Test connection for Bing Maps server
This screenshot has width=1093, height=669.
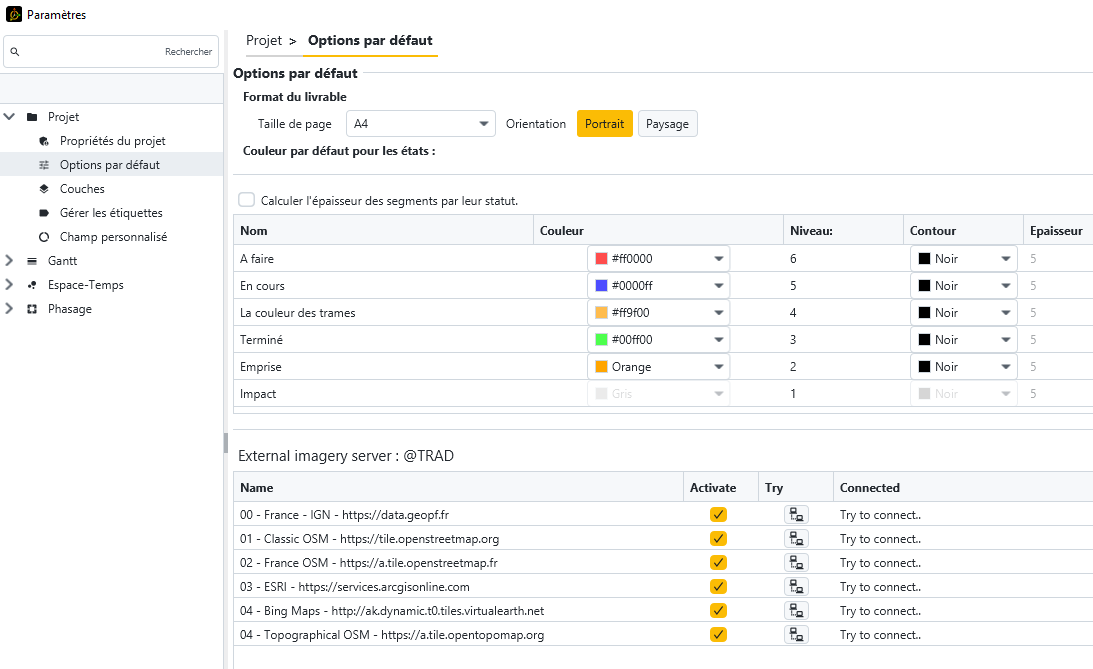coord(796,611)
